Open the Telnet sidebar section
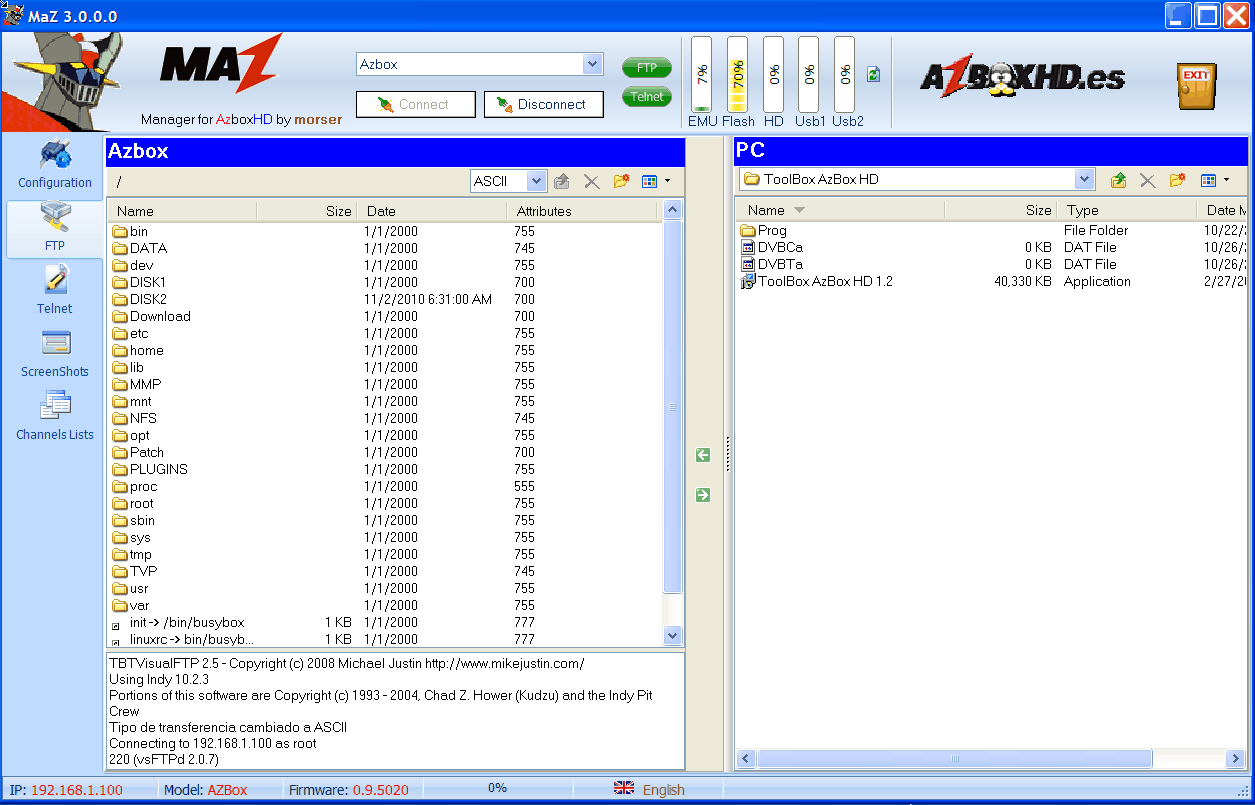The height and width of the screenshot is (805, 1255). 55,291
